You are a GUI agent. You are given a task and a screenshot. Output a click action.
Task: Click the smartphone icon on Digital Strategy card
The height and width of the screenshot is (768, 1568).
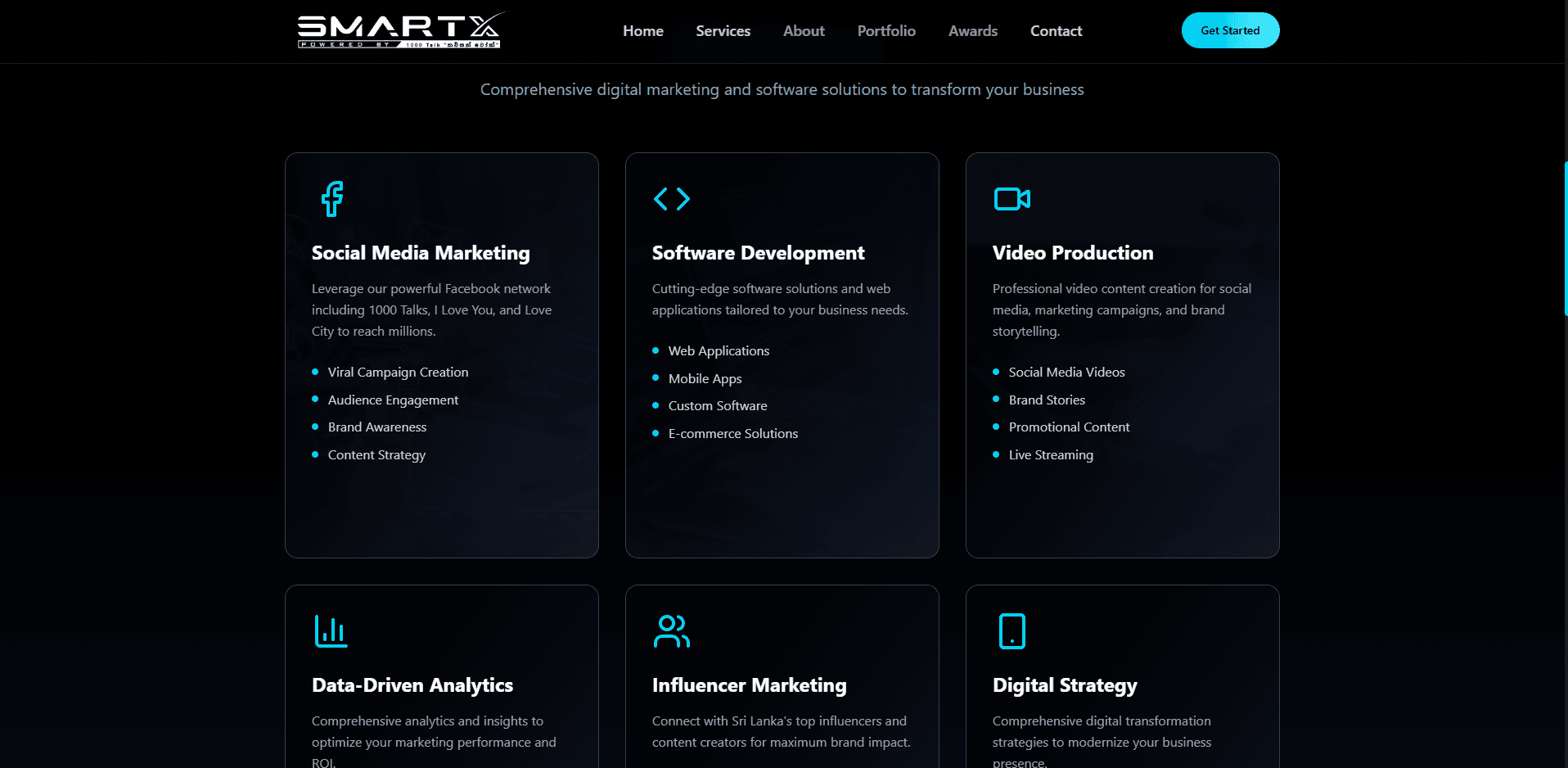[1012, 630]
